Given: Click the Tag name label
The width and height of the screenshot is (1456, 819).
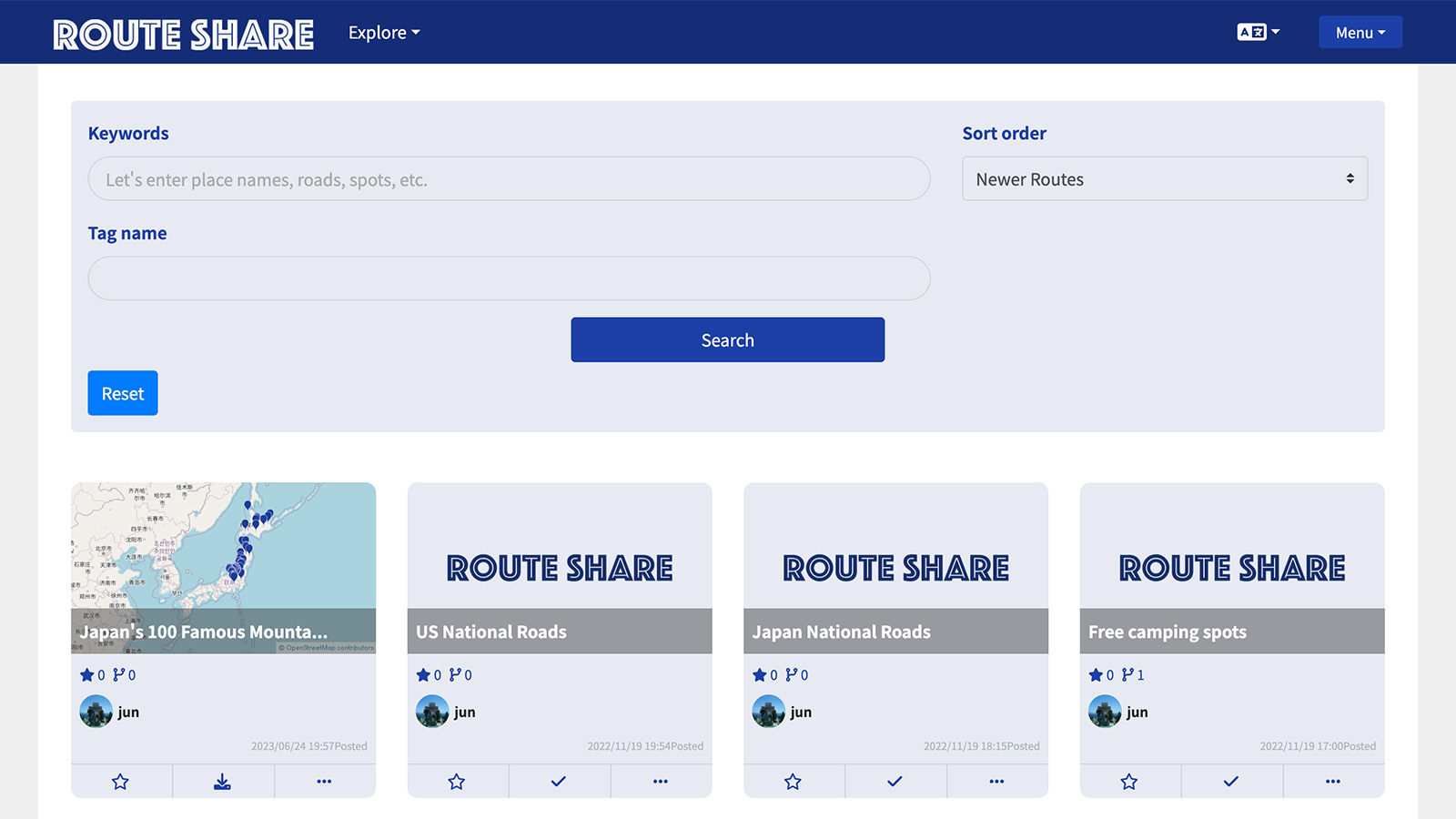Looking at the screenshot, I should click(x=127, y=233).
